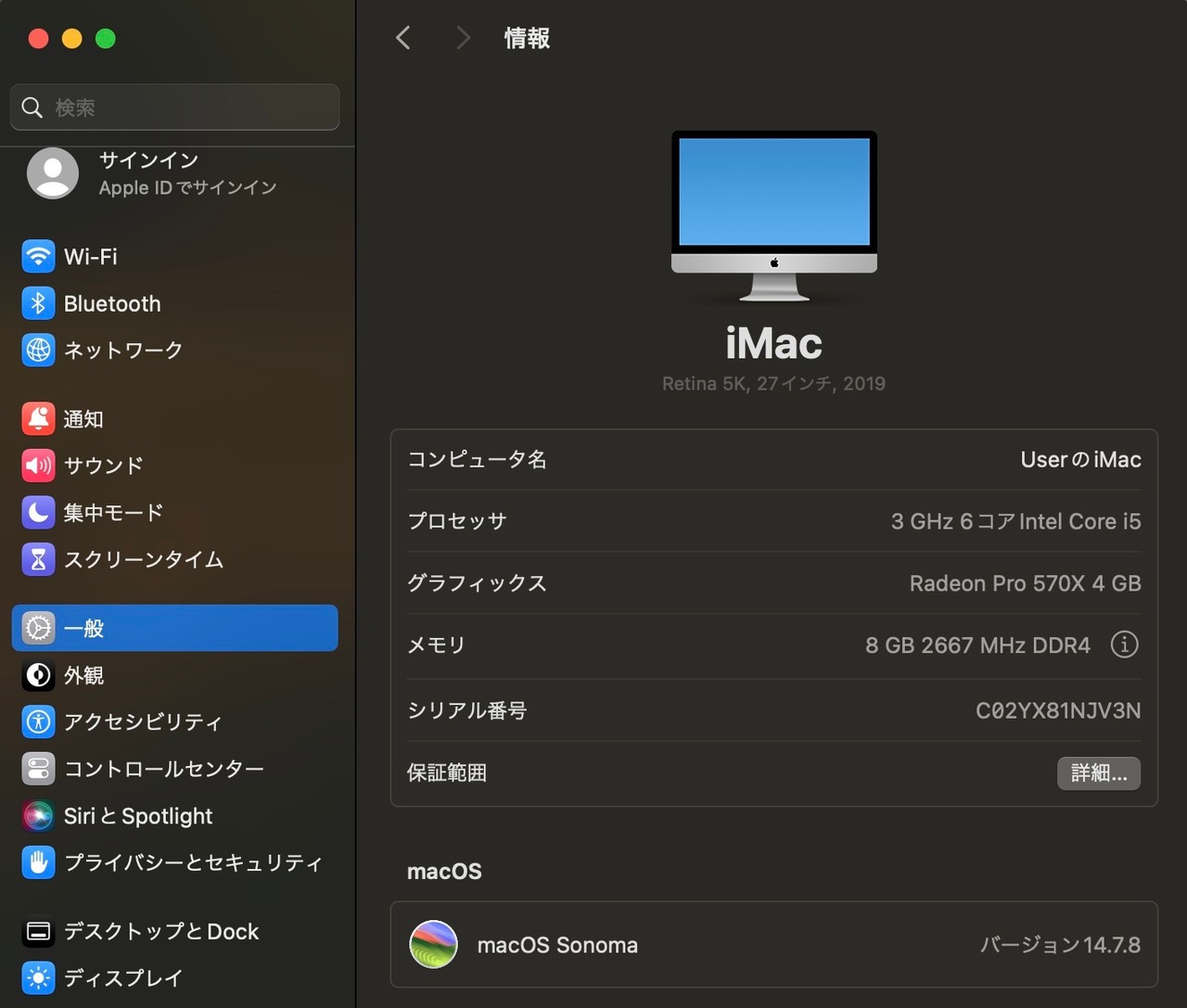Select Wi-Fi label in sidebar
1187x1008 pixels.
click(90, 256)
